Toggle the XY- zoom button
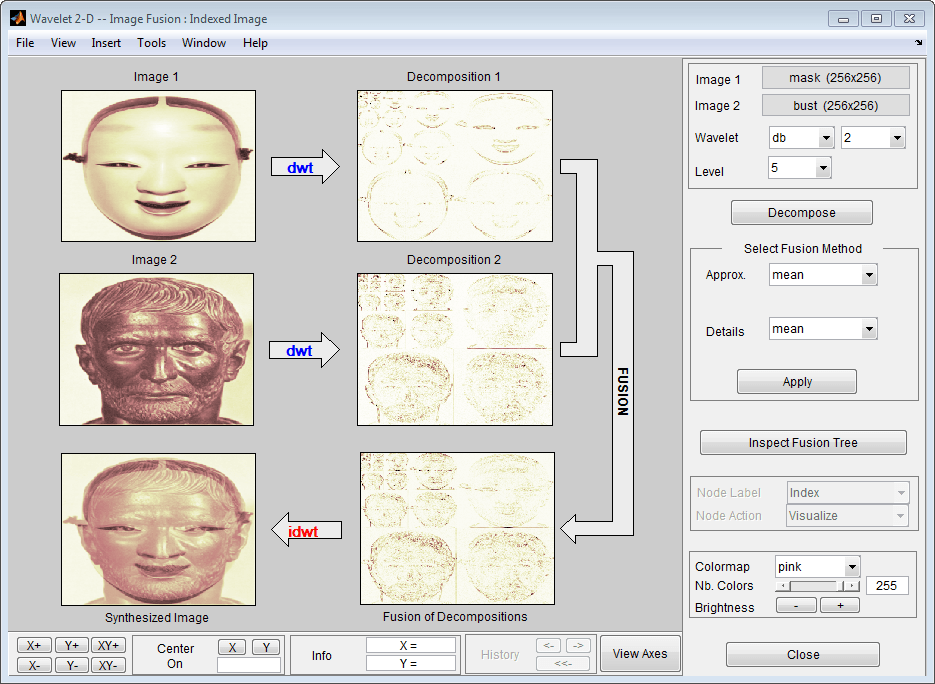Screen dimensions: 935x684 click(x=109, y=666)
